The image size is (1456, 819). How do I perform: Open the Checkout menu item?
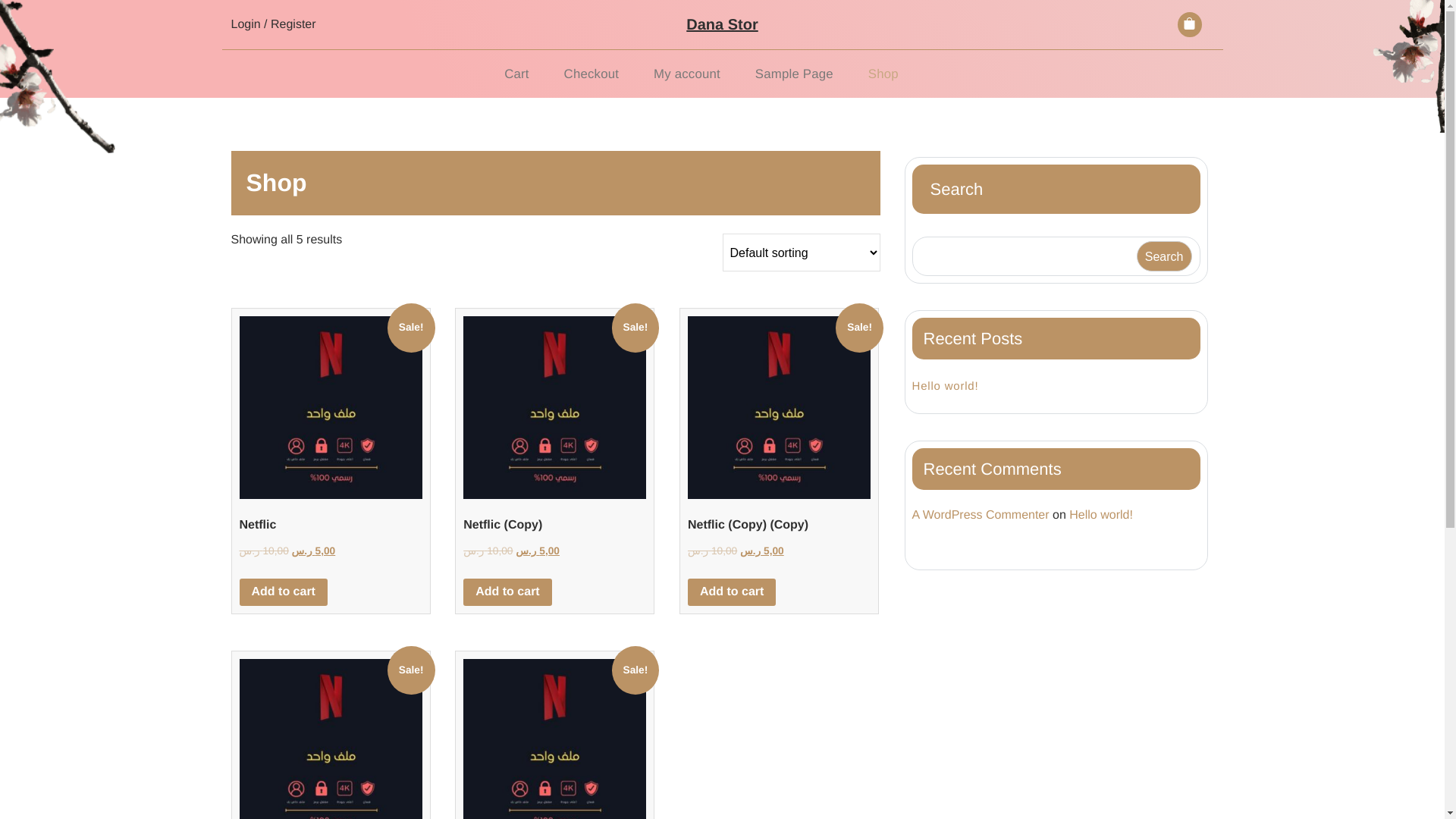point(591,74)
